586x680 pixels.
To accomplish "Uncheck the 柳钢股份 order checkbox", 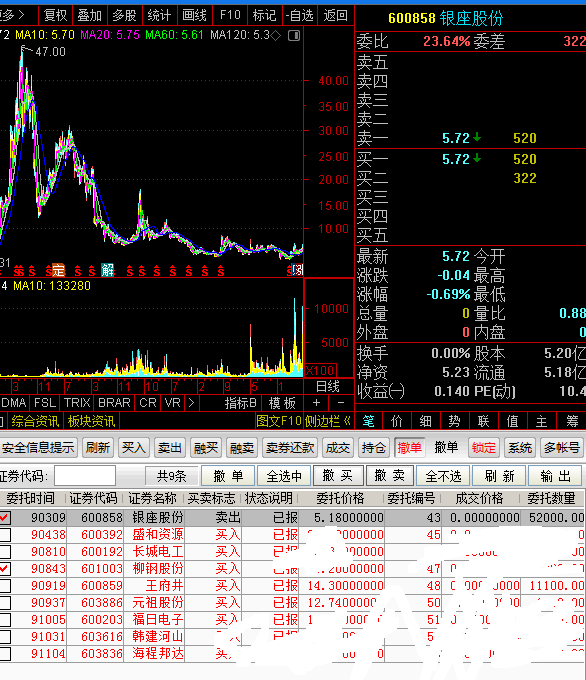I will [x=5, y=569].
